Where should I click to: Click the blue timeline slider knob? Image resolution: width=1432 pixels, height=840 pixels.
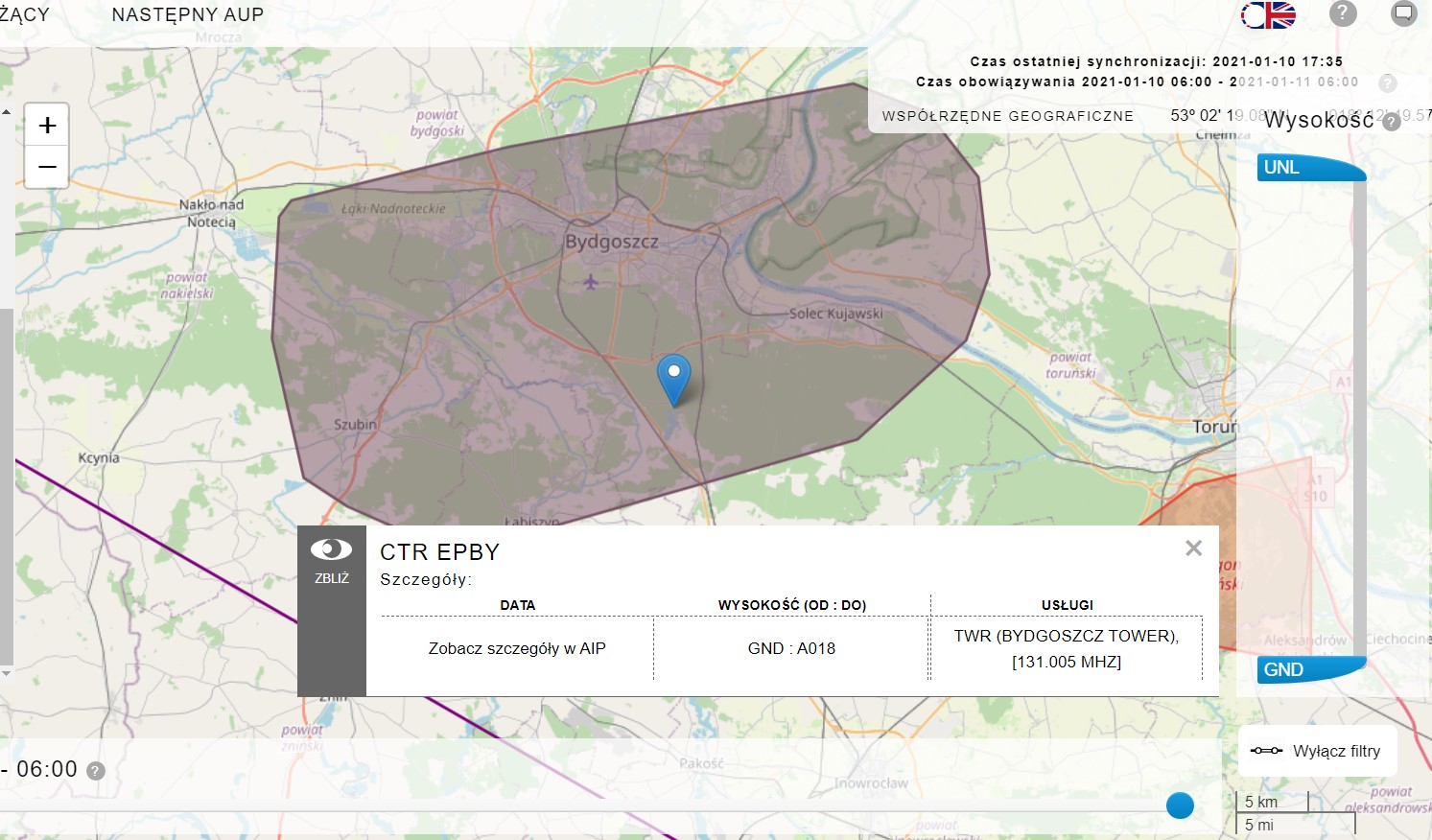1180,805
